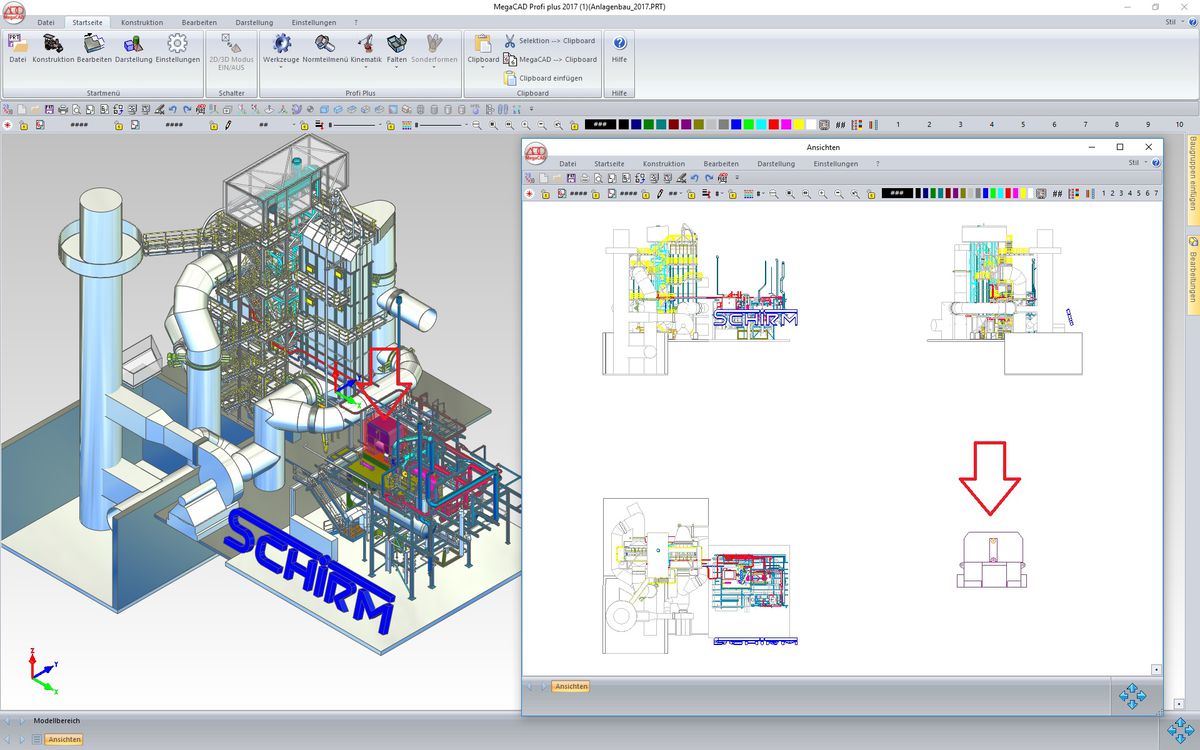The height and width of the screenshot is (750, 1200).
Task: Click the Hilfe question mark icon in ribbon
Action: click(x=619, y=44)
